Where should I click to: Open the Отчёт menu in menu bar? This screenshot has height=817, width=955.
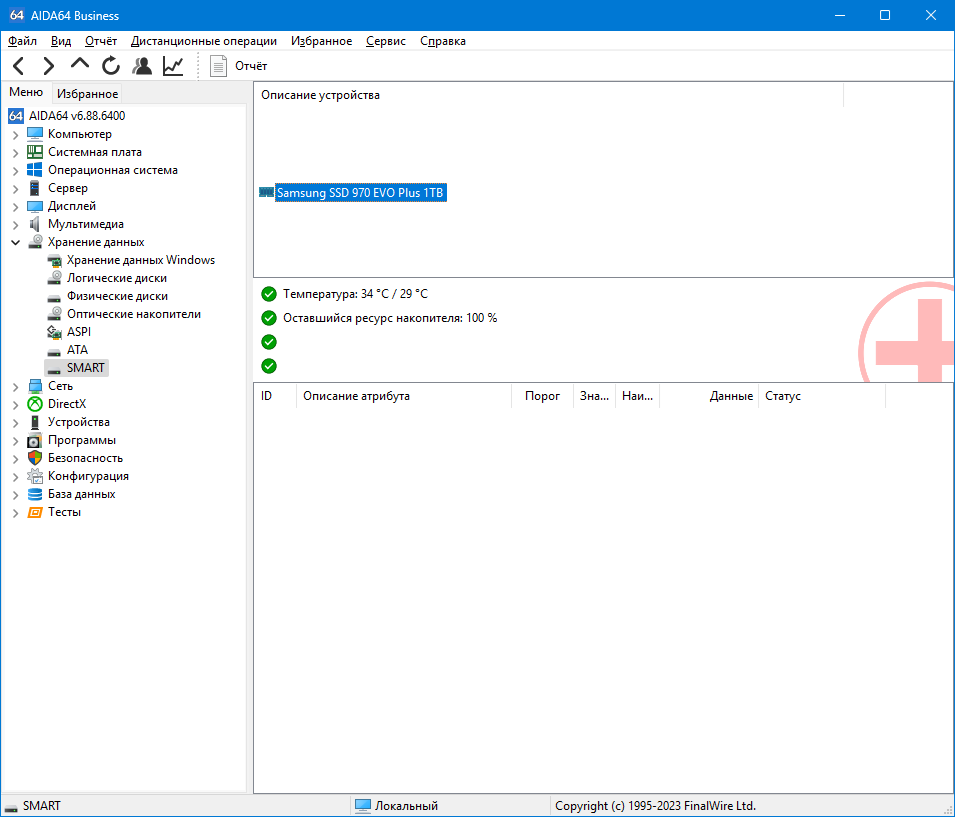coord(101,41)
